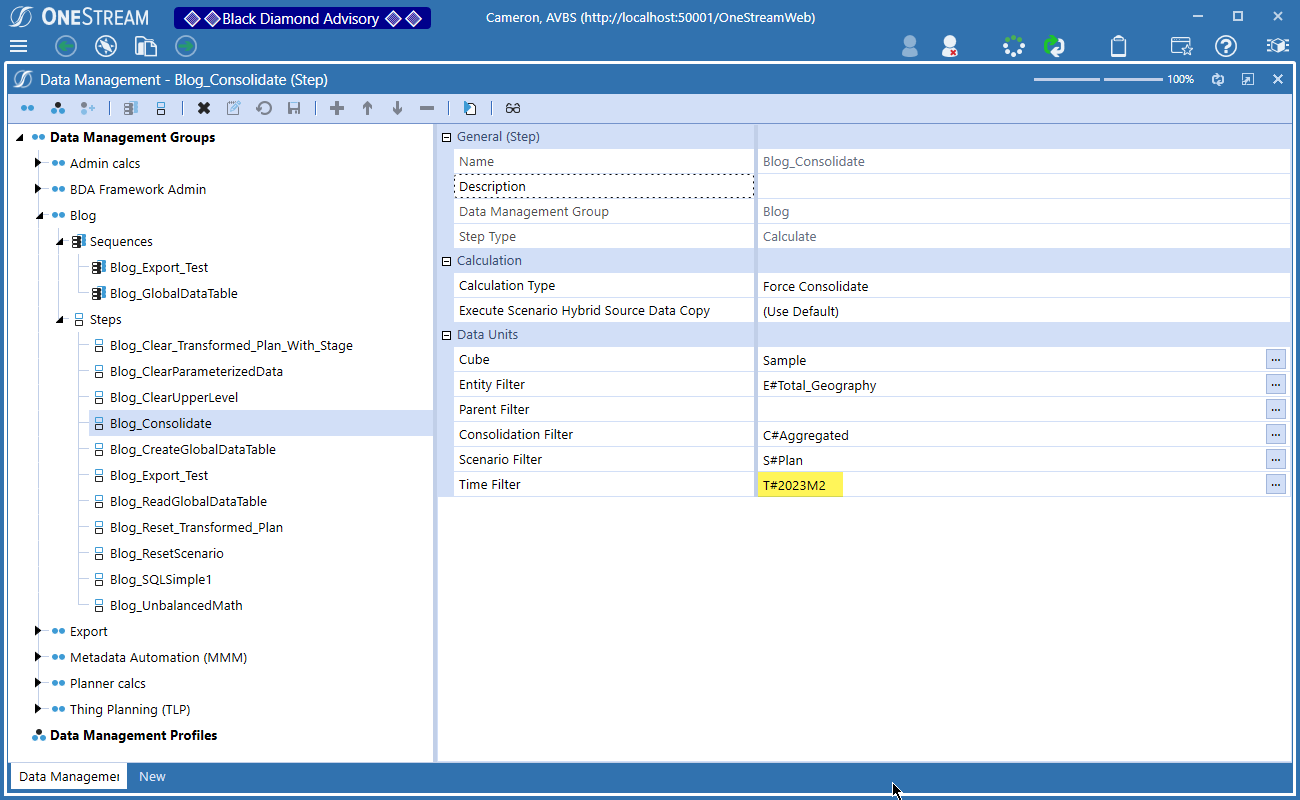Click the (Use Default) hybrid copy value

pos(800,311)
